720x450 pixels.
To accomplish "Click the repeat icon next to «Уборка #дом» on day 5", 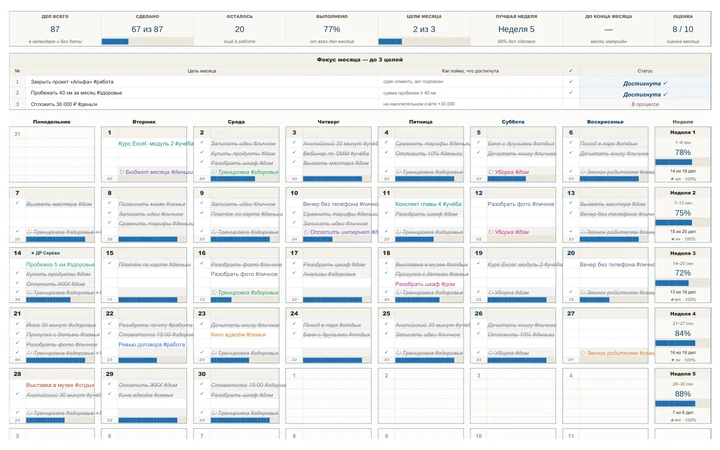I will pyautogui.click(x=490, y=172).
